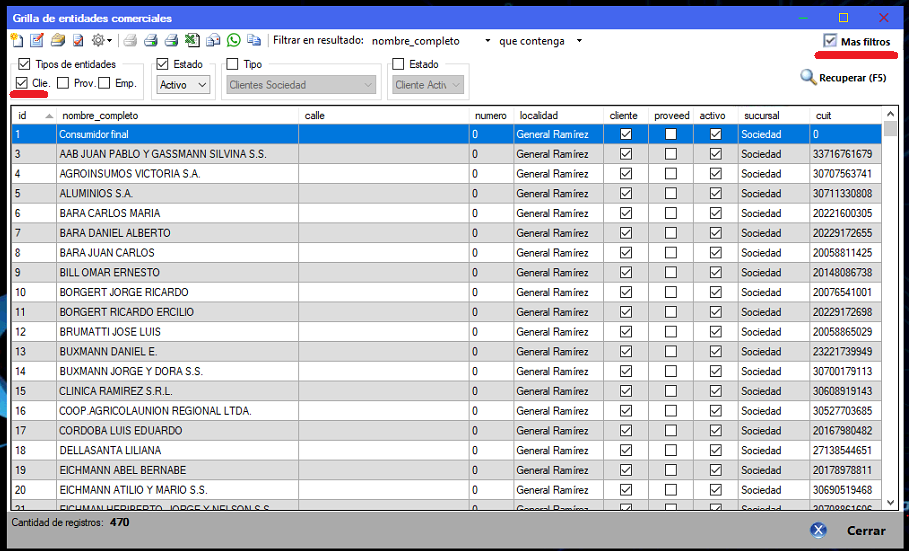Toggle the cliente checkbox for ALUMINIOS S.A.
This screenshot has width=909, height=551.
626,193
